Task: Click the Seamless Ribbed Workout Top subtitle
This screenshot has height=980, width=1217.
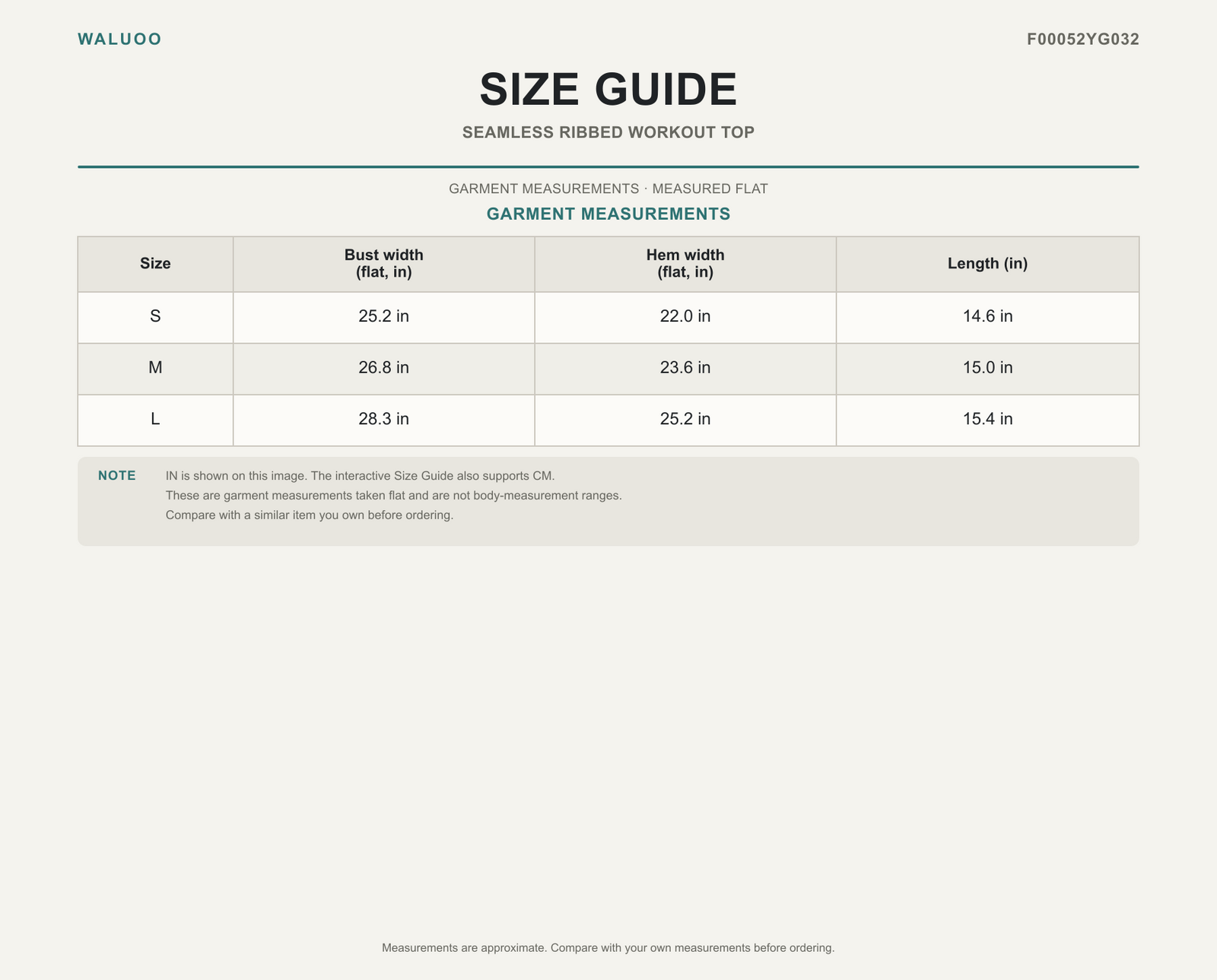Action: pyautogui.click(x=608, y=132)
